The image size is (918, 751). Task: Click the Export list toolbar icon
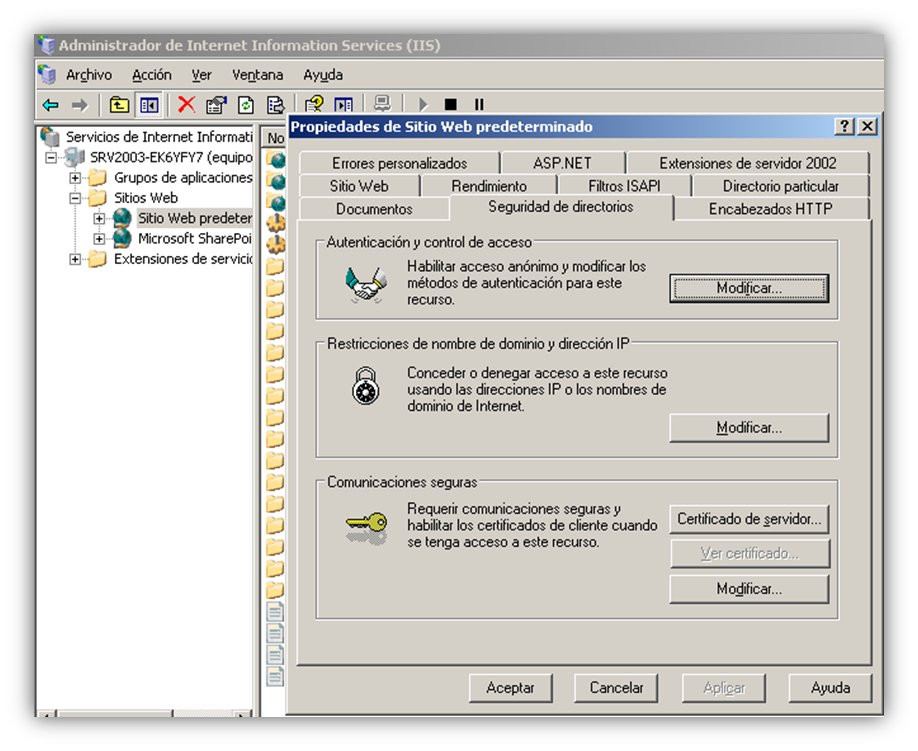coord(275,105)
